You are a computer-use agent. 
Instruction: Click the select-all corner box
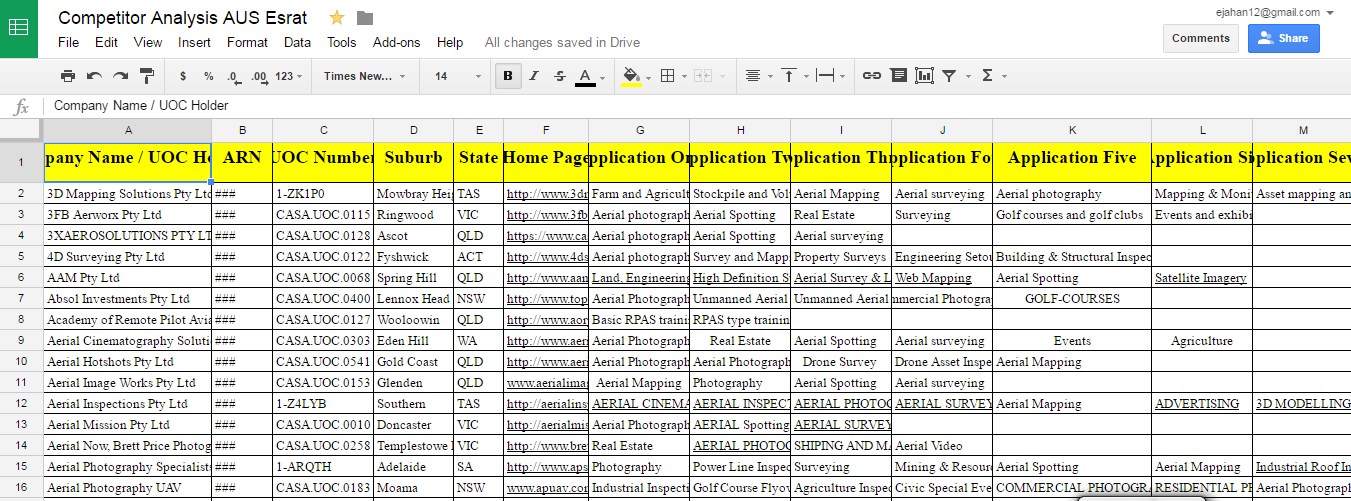[x=21, y=131]
